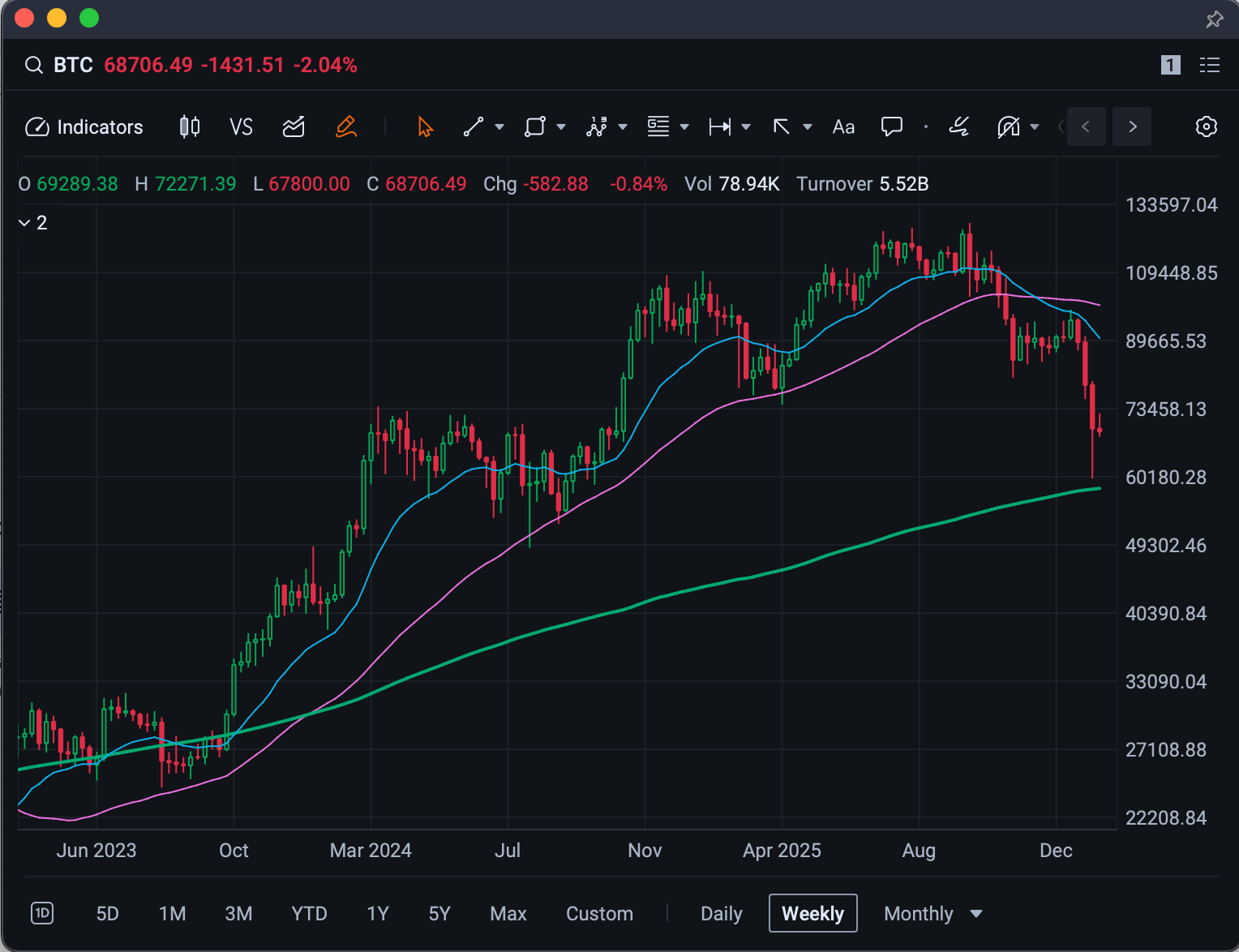Viewport: 1239px width, 952px height.
Task: Toggle the 1D intraday button
Action: pyautogui.click(x=42, y=914)
